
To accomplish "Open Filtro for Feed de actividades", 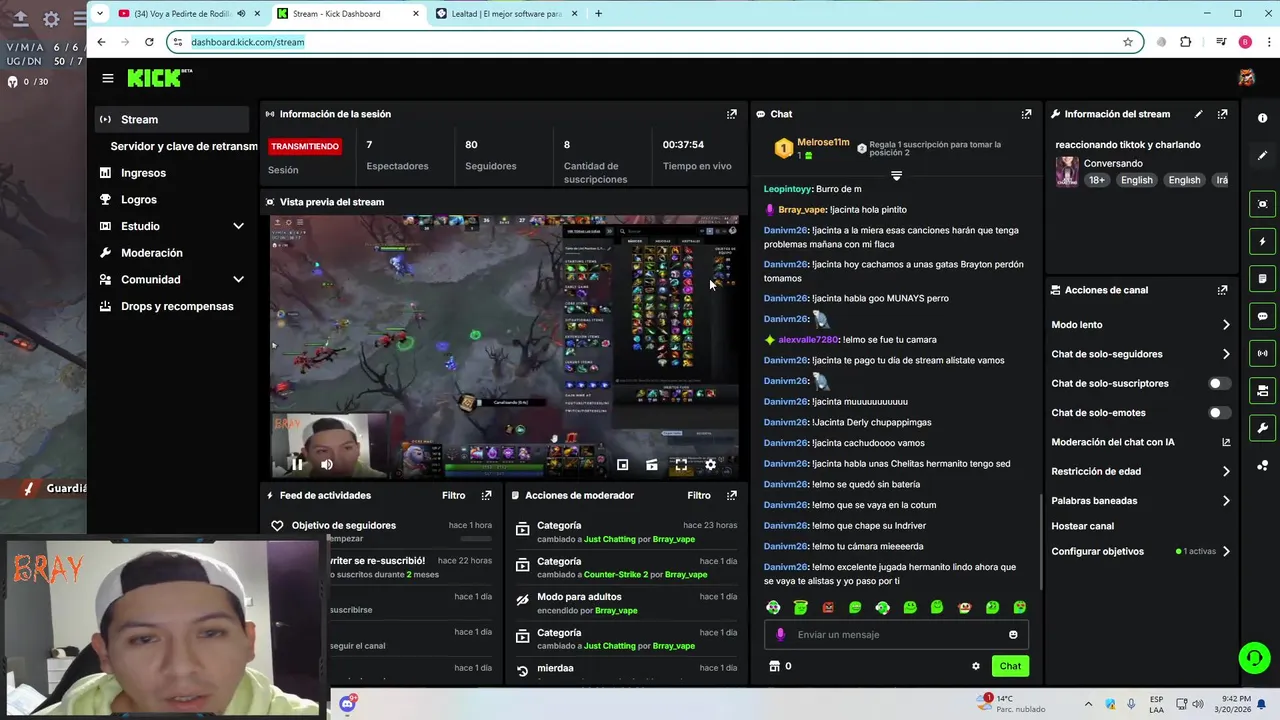I will [x=453, y=495].
